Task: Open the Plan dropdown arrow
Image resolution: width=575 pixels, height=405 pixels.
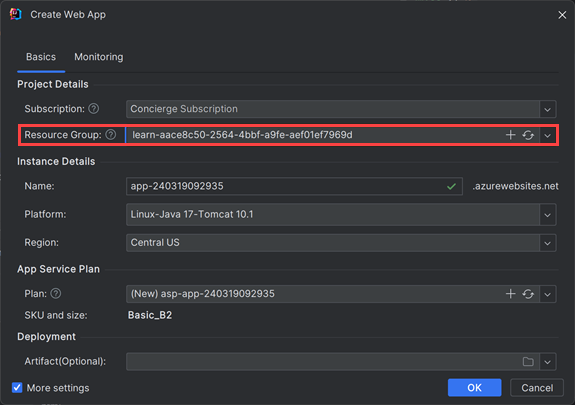Action: (x=547, y=294)
